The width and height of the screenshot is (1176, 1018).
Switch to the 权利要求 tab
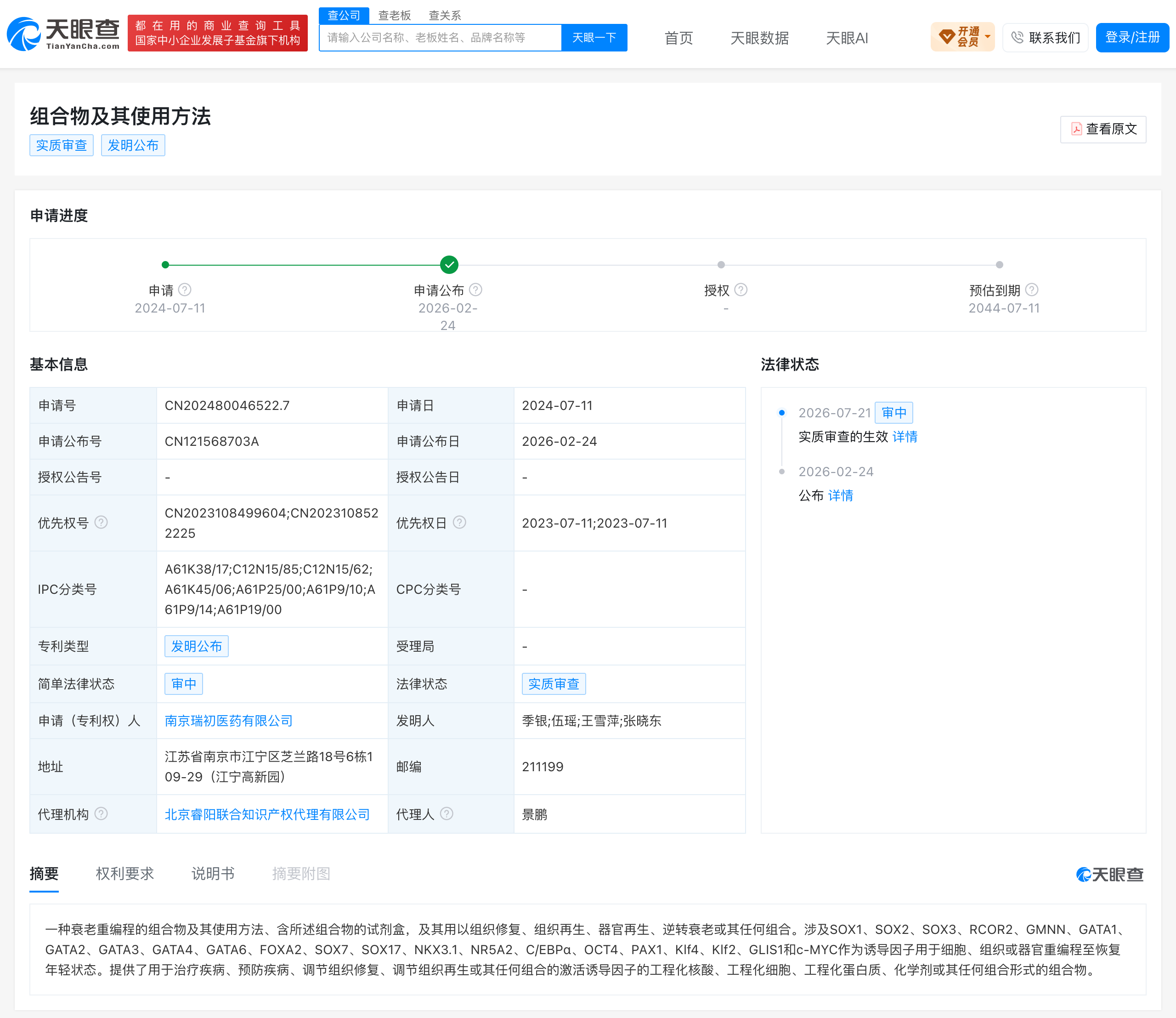pos(125,874)
